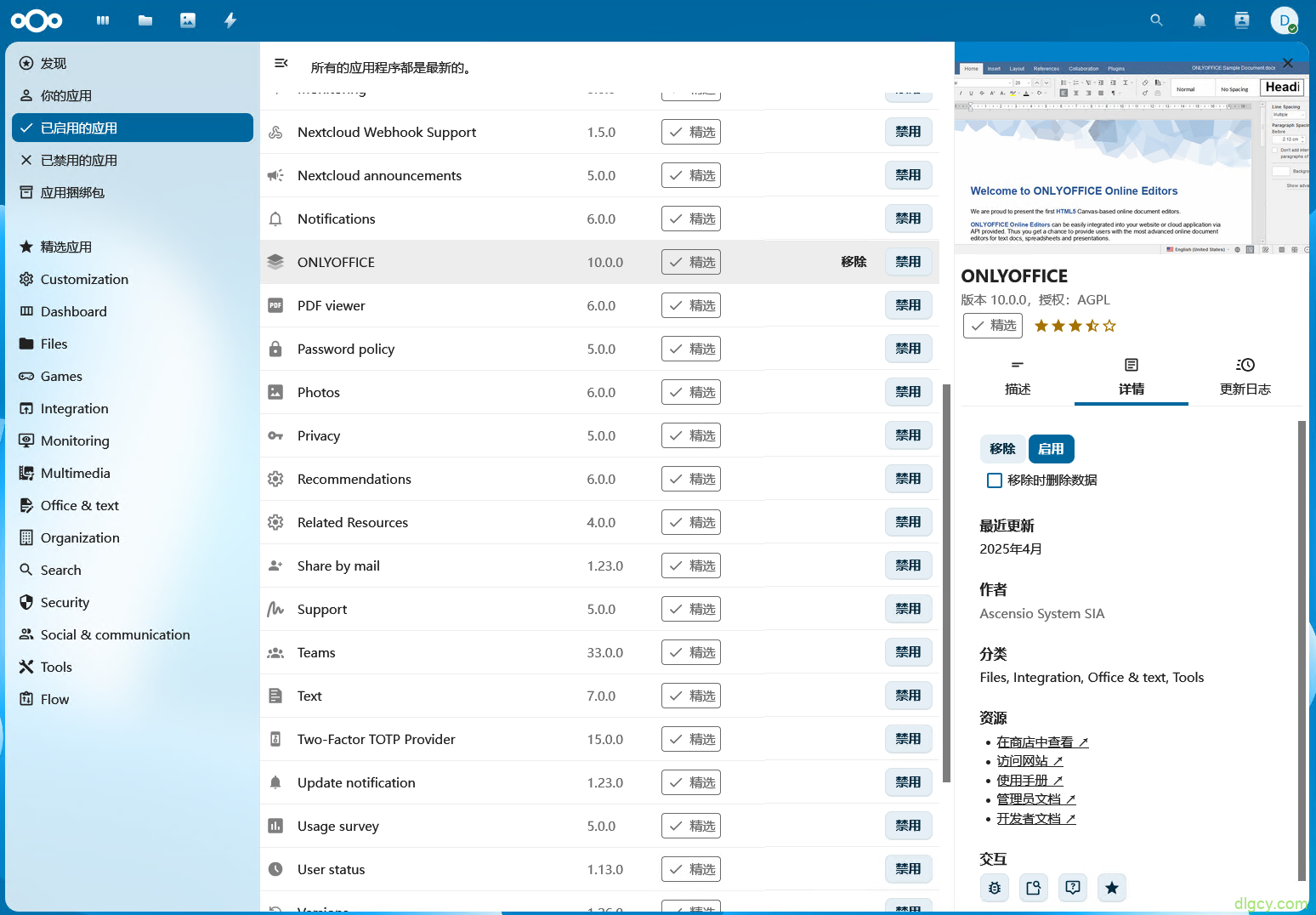
Task: Open the 访问网站 link
Action: click(x=1030, y=761)
